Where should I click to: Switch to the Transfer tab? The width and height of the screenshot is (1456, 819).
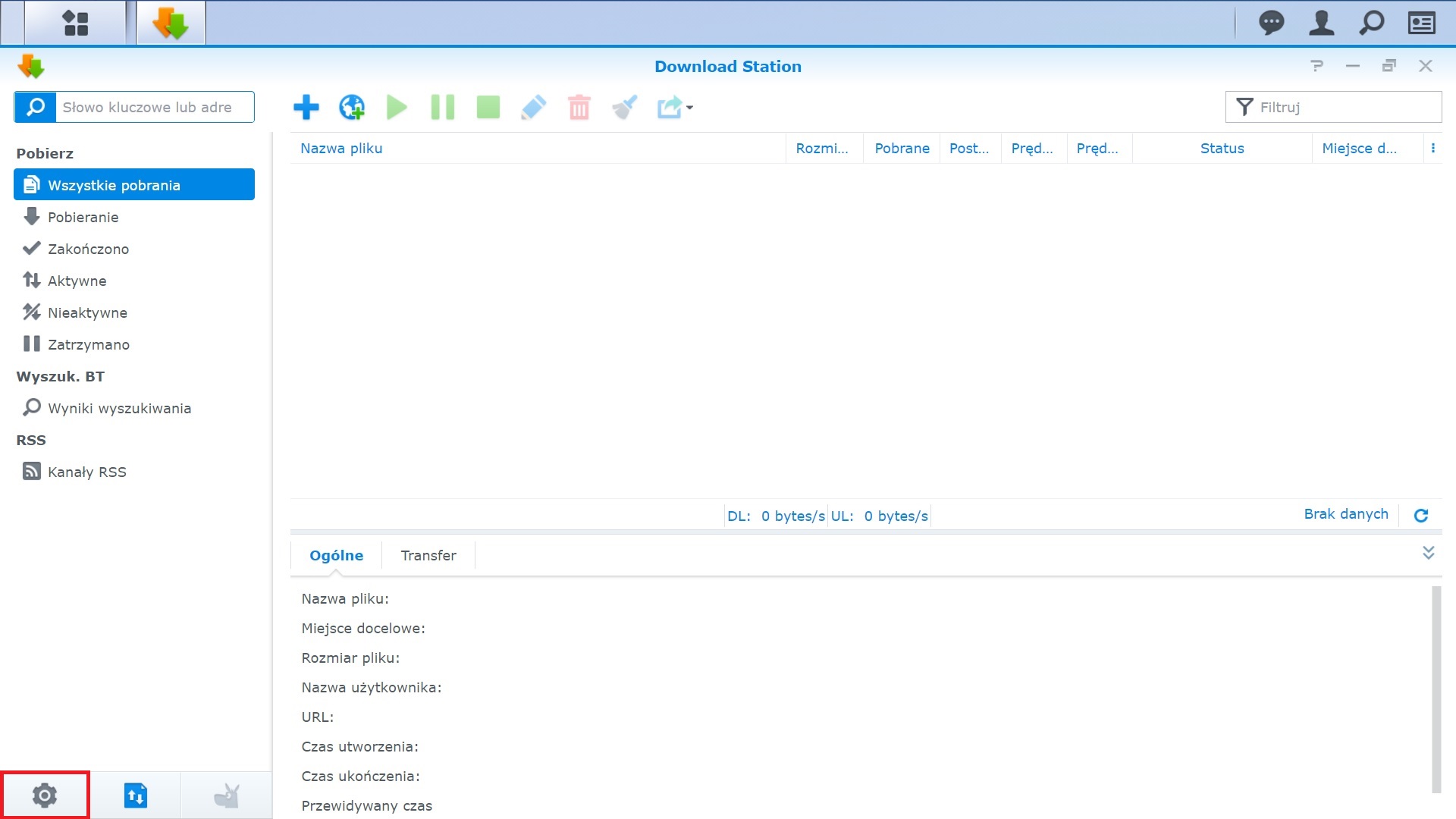point(428,555)
